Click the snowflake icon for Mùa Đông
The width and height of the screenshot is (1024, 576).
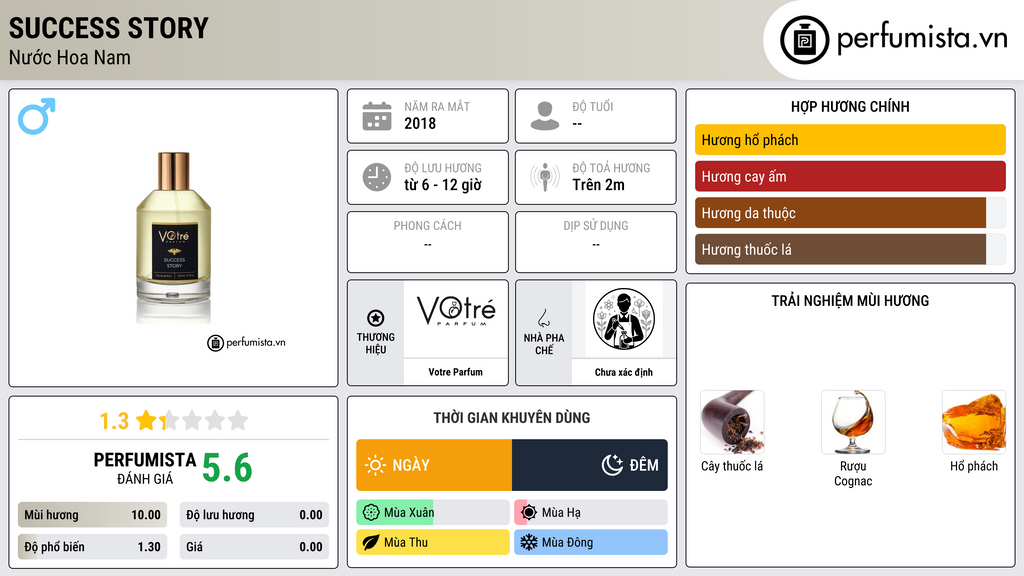click(529, 542)
